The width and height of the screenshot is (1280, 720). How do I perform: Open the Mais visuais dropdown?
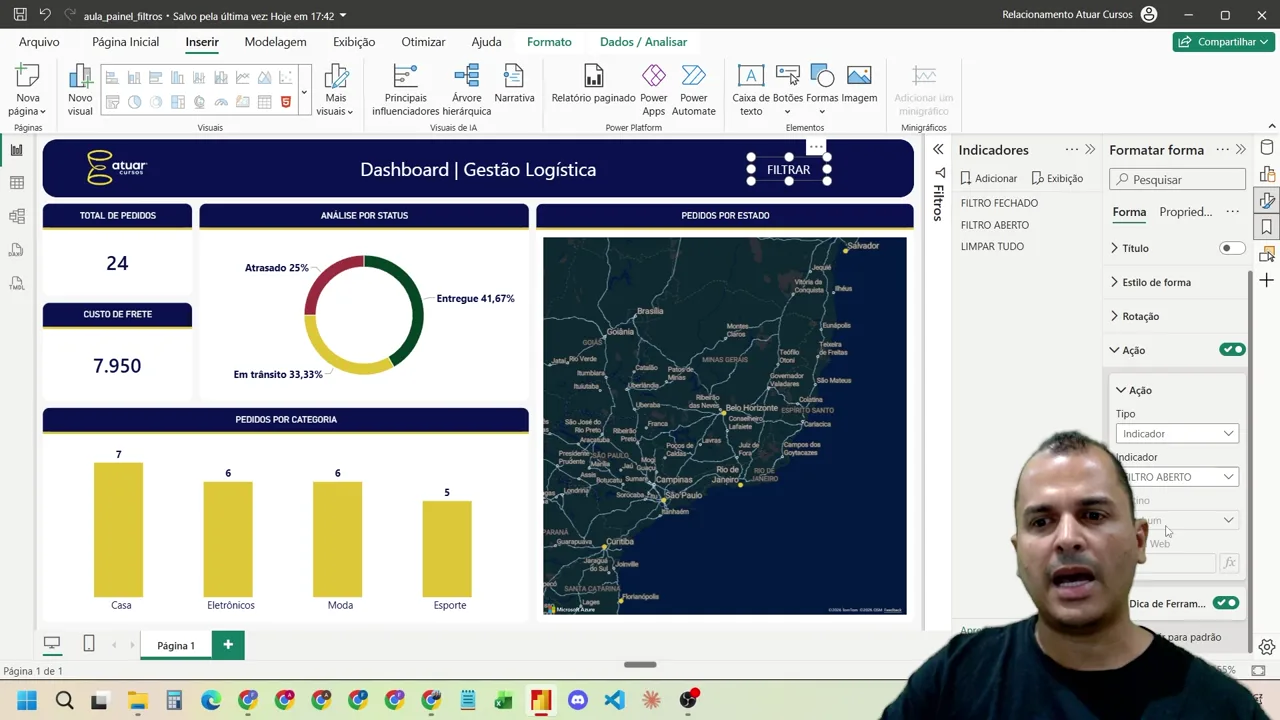335,90
